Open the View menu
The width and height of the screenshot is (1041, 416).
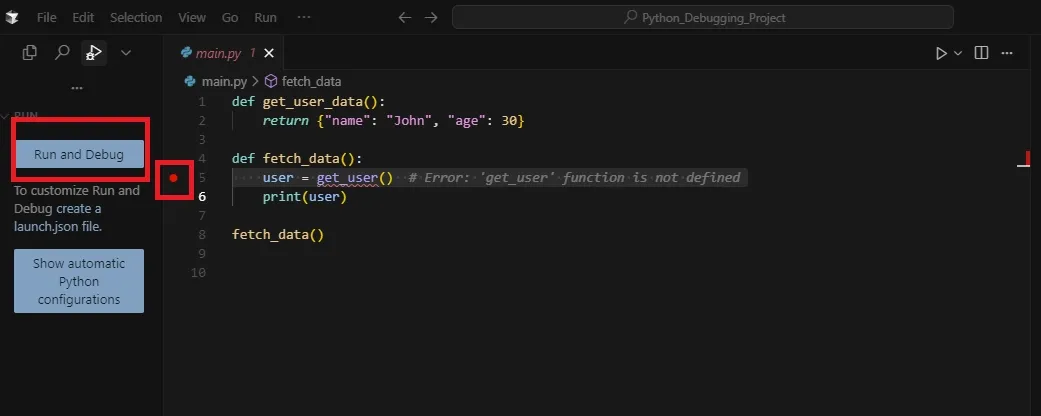pos(192,18)
